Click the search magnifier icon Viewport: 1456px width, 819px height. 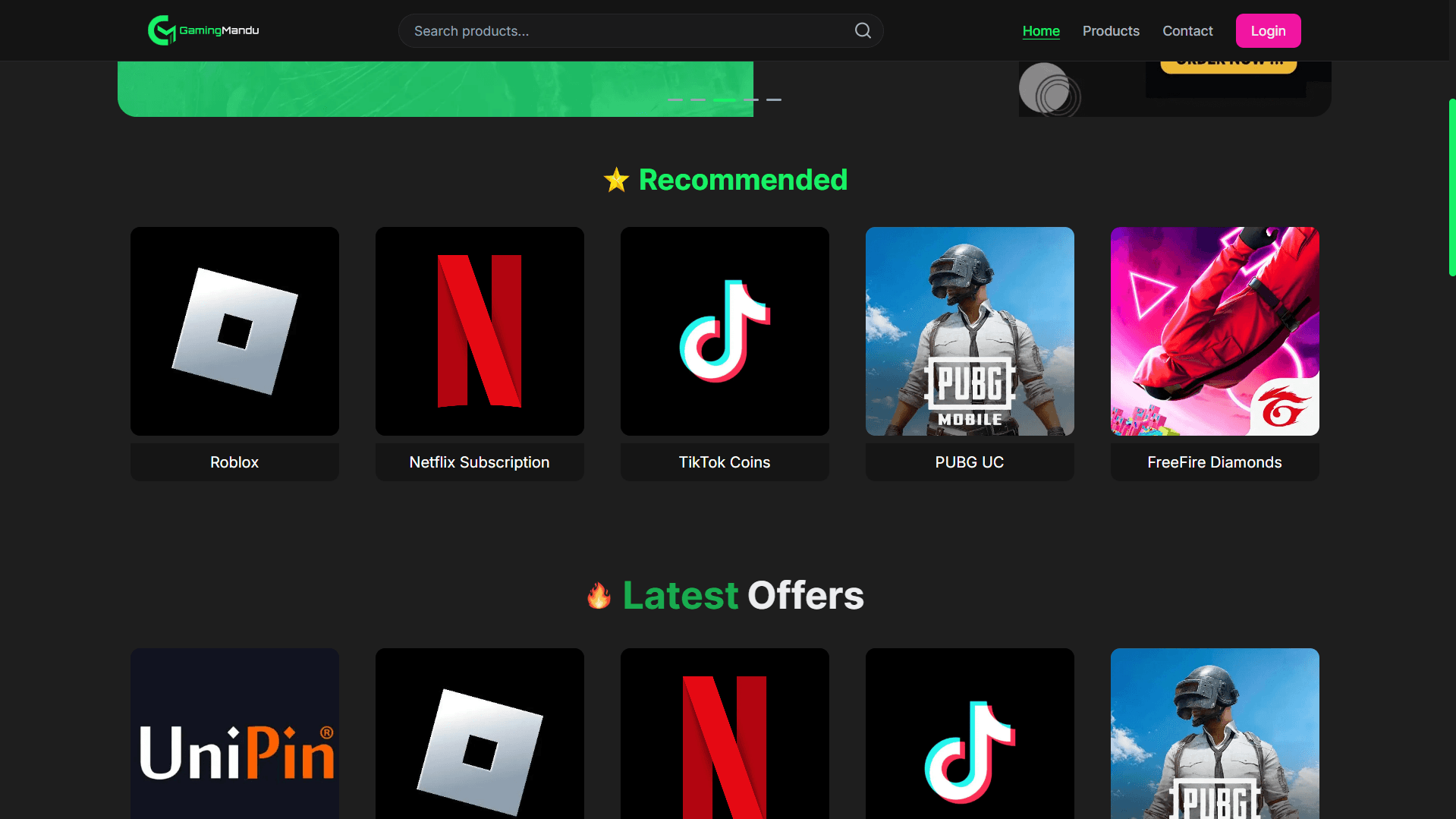[863, 30]
